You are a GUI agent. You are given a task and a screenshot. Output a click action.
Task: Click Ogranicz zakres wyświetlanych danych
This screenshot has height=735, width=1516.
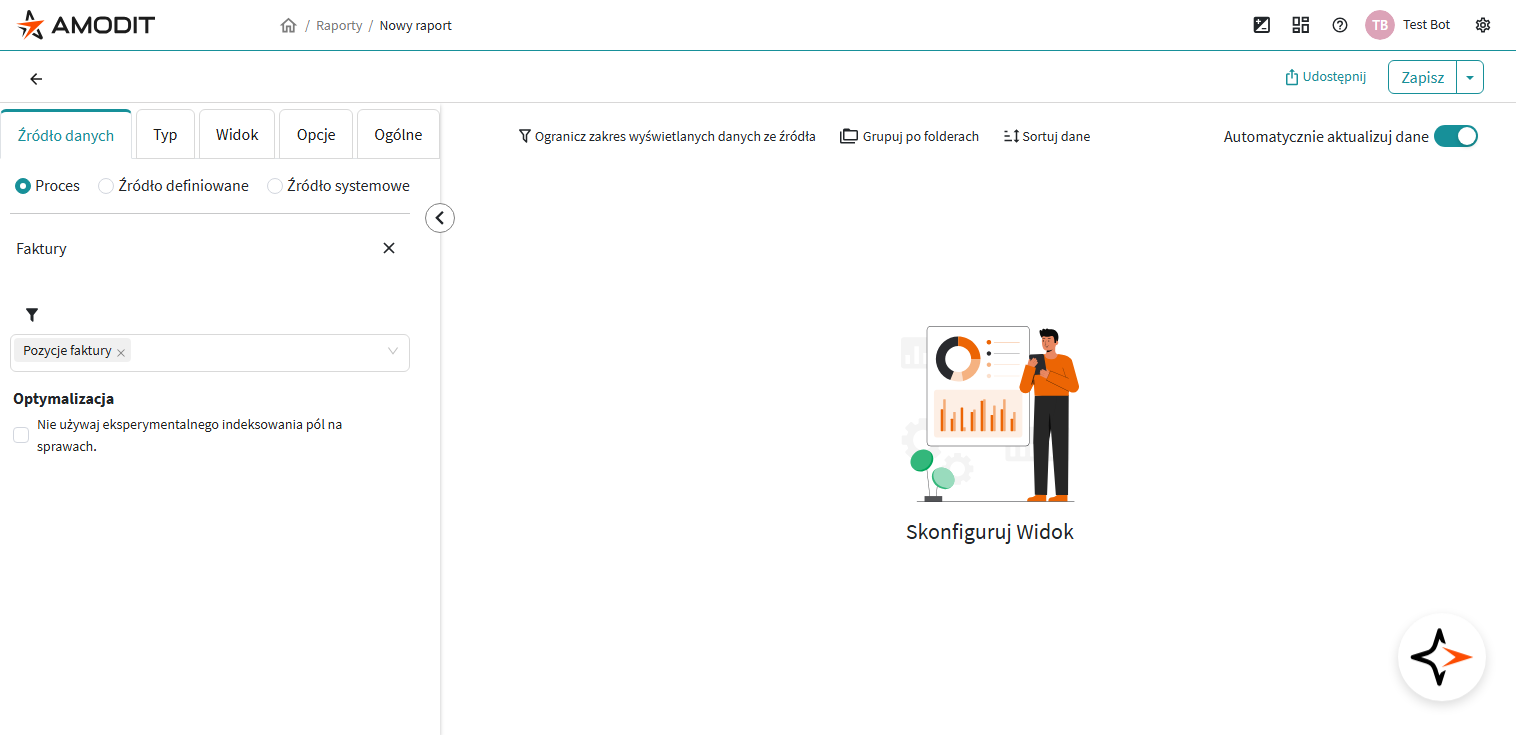pos(667,136)
